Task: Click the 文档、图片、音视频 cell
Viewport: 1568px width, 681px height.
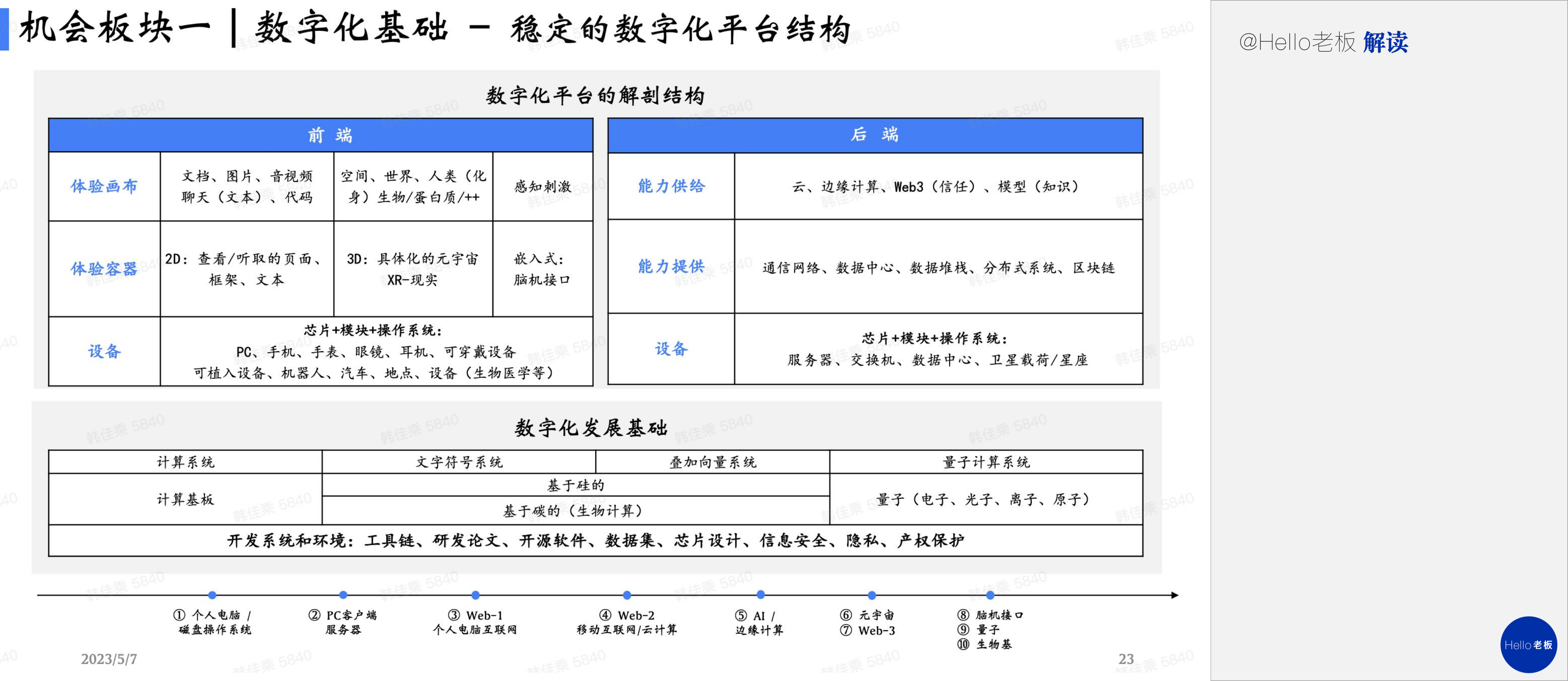Action: tap(247, 186)
